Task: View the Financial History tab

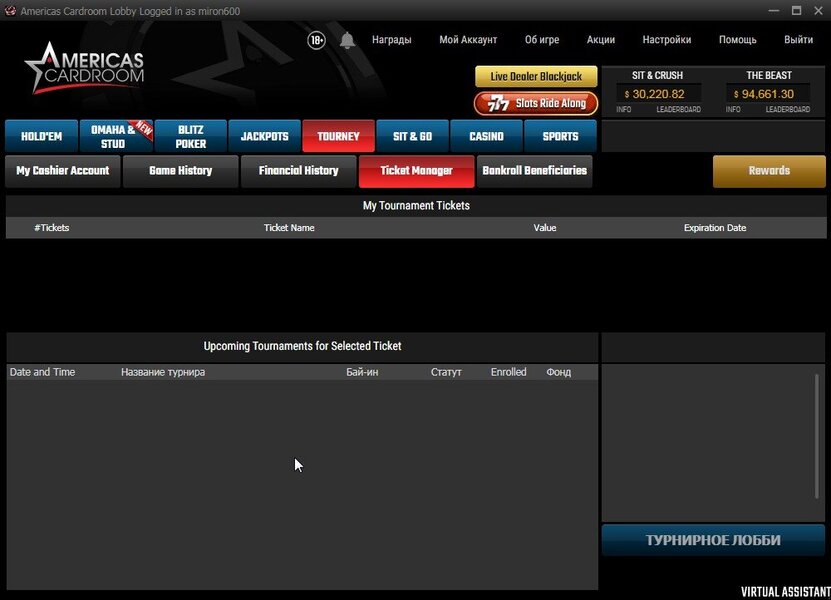Action: click(x=298, y=171)
